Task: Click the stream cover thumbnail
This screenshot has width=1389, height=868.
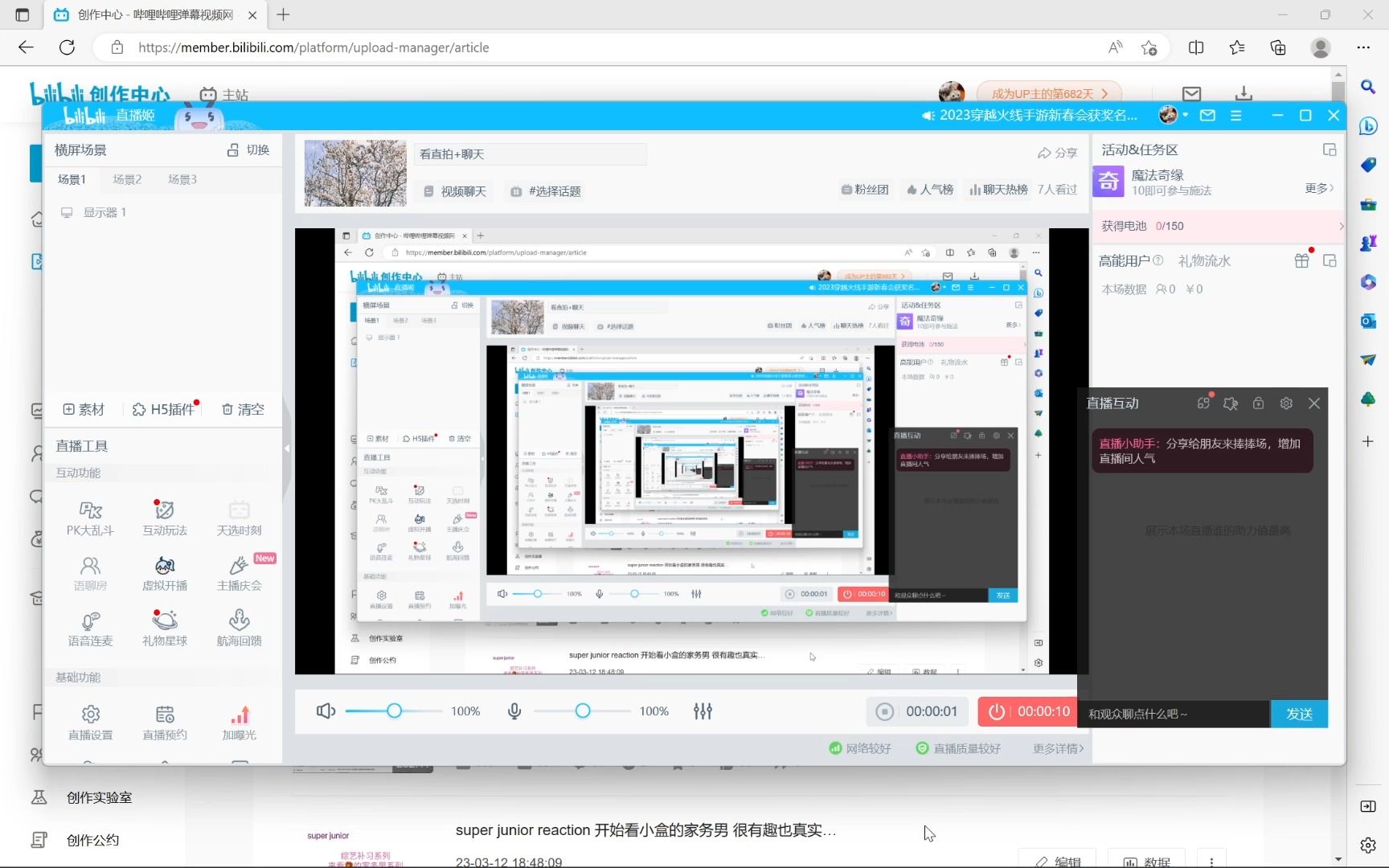Action: [355, 174]
